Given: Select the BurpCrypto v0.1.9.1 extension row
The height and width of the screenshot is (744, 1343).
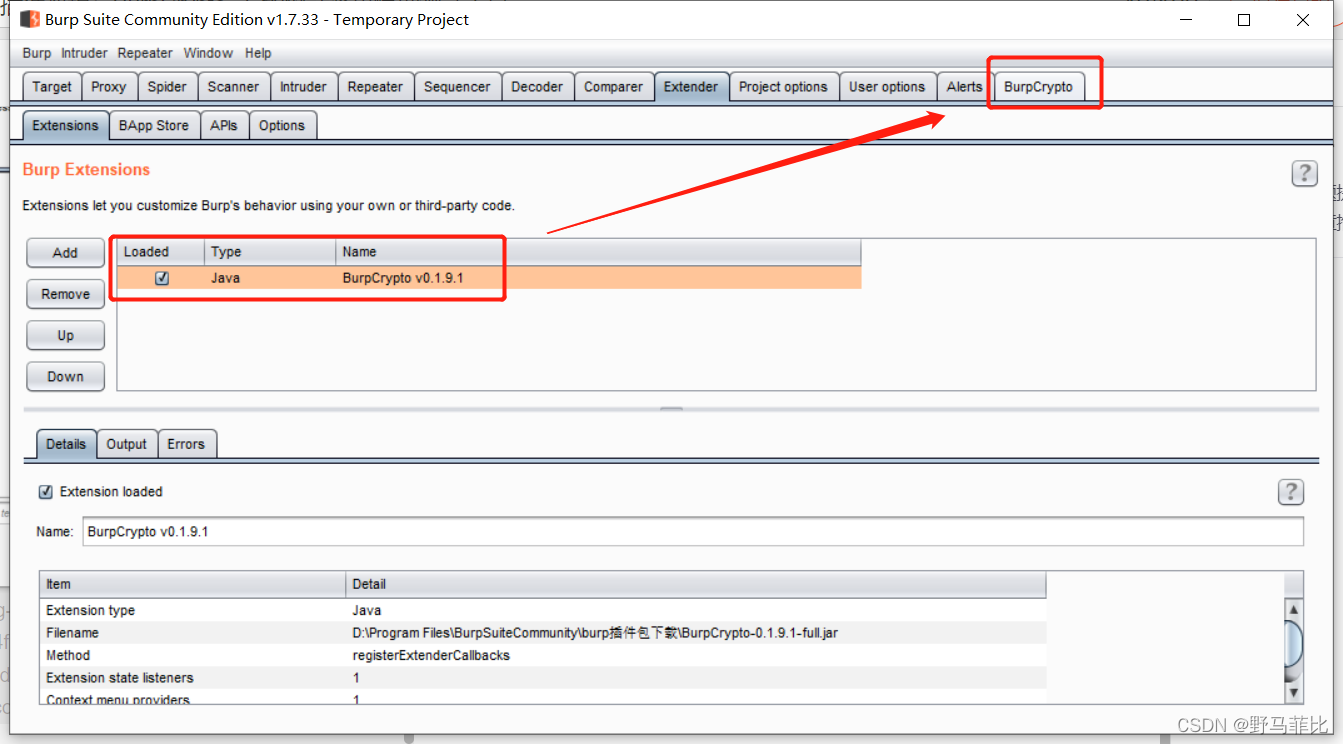Looking at the screenshot, I should click(x=489, y=278).
